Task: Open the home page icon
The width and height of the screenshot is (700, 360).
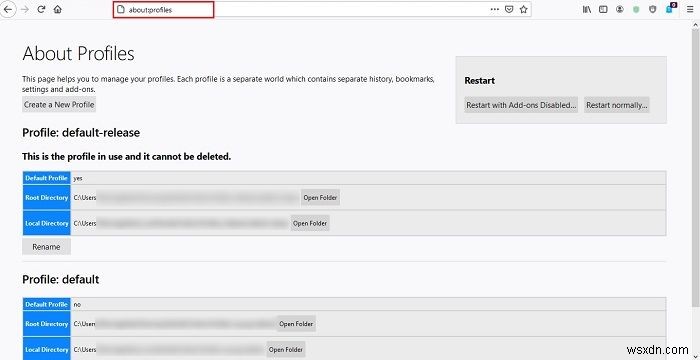Action: pos(58,9)
